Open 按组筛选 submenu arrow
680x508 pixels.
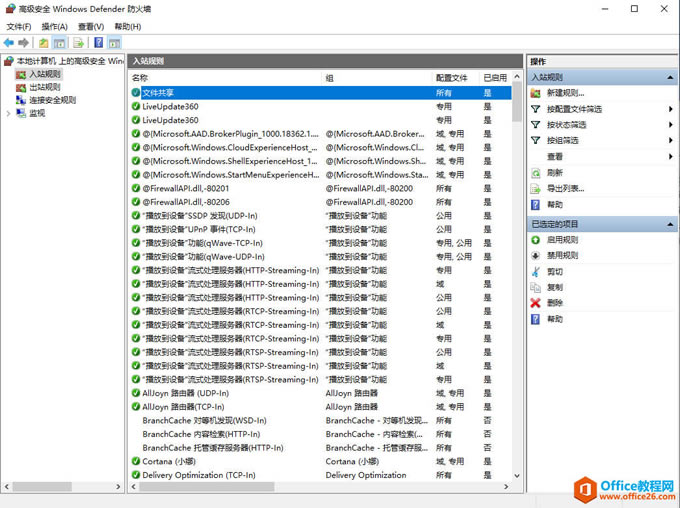[x=670, y=141]
